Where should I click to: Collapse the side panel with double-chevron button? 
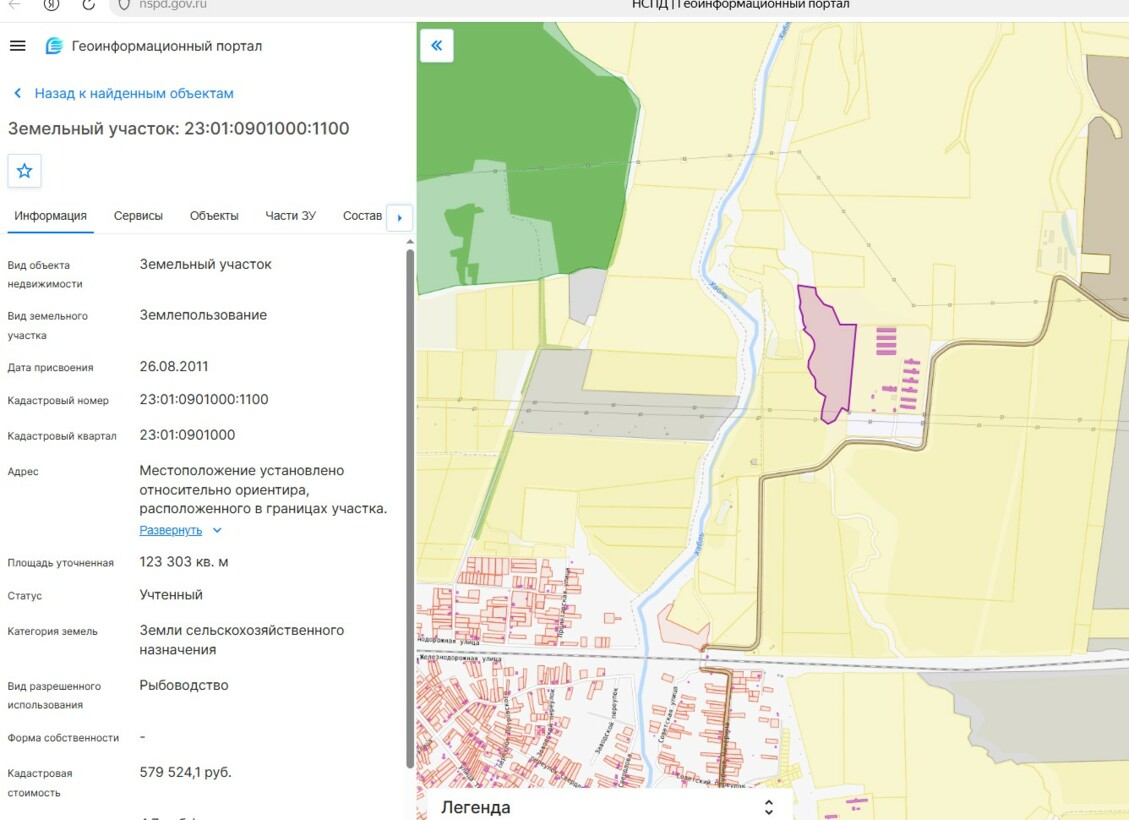[x=436, y=45]
